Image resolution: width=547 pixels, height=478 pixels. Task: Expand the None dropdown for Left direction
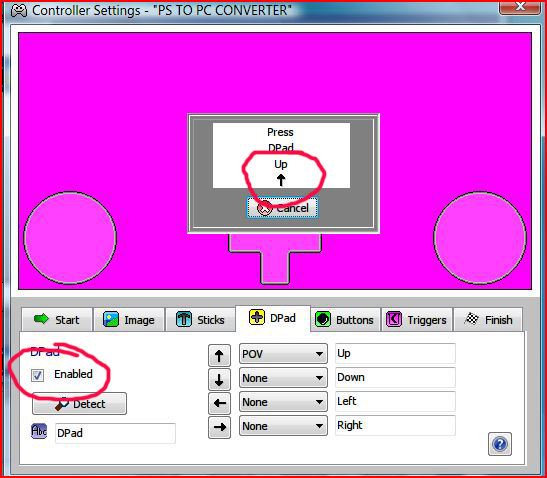point(283,402)
